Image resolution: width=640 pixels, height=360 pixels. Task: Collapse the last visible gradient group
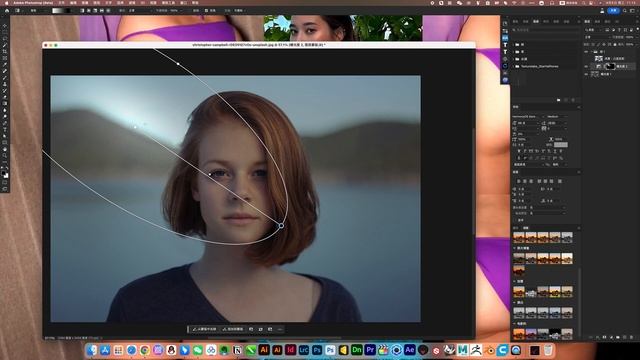pos(515,324)
